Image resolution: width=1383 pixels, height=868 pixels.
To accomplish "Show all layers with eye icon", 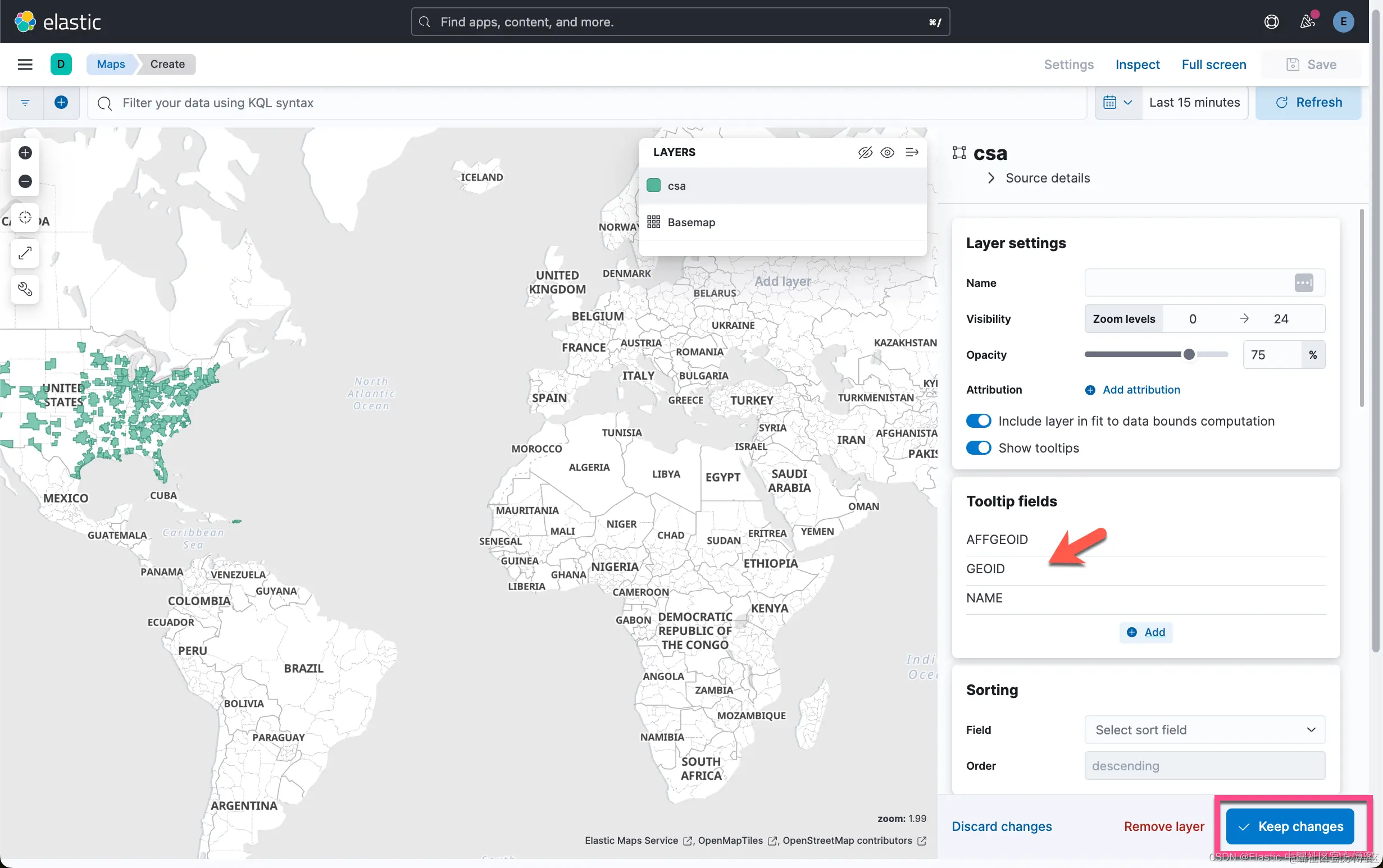I will click(888, 152).
